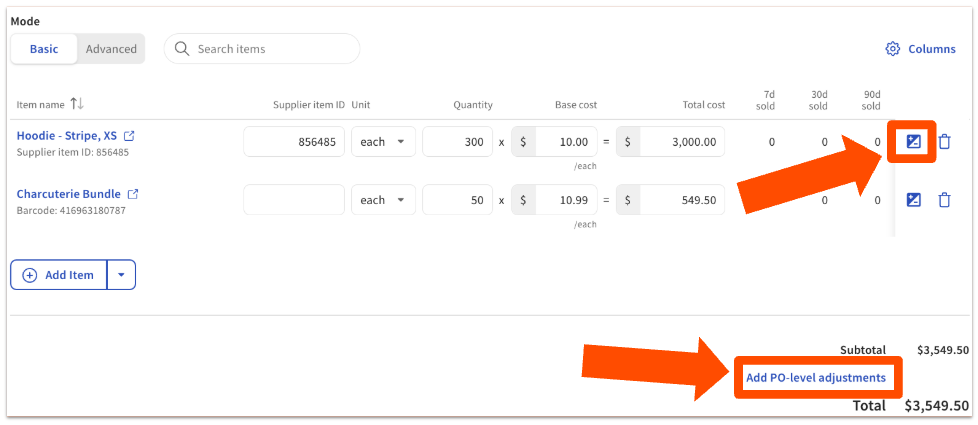The image size is (978, 425).
Task: Open the Hoodie - Stripe, XS item link
Action: [67, 136]
